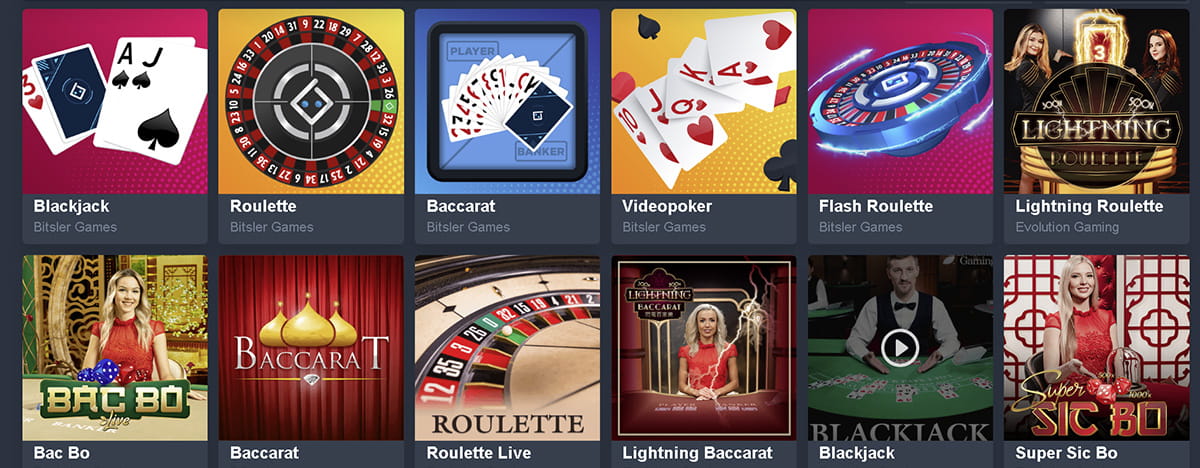
Task: Click the Flash Roulette title label
Action: [x=876, y=206]
